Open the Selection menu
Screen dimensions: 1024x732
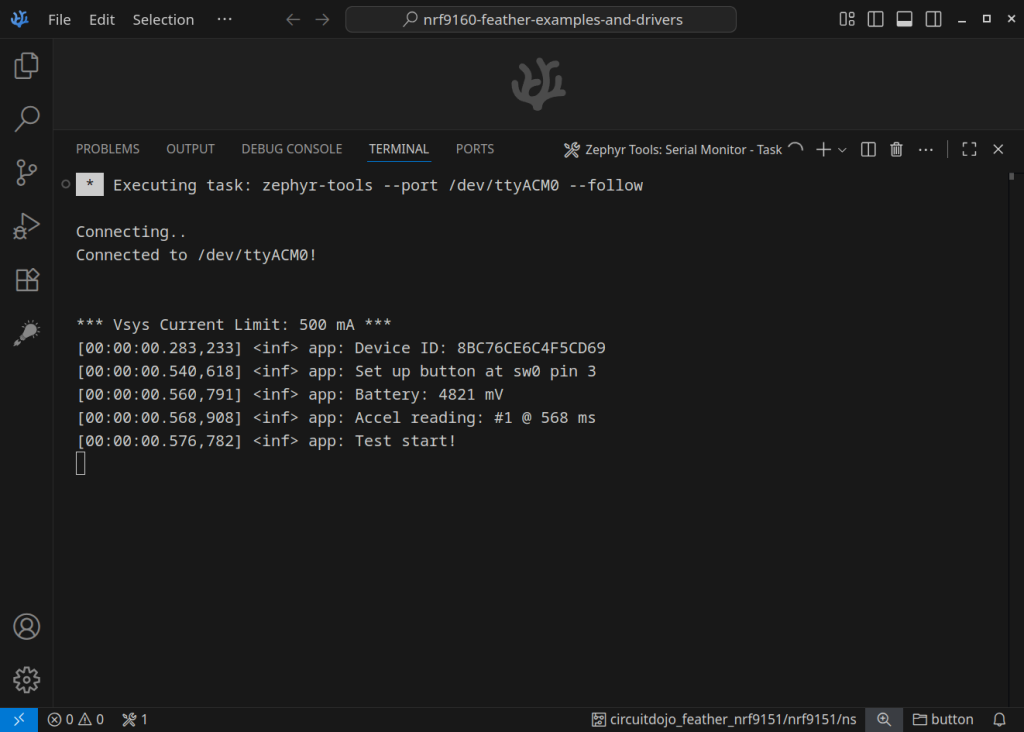click(163, 19)
